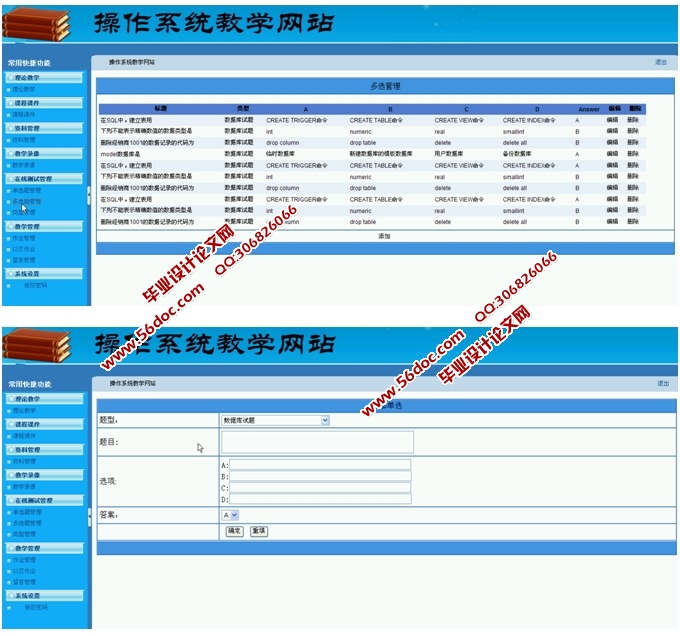Open the 理论教学 sub-link on the 多选管理 page sidebar
The width and height of the screenshot is (680, 636).
(24, 89)
